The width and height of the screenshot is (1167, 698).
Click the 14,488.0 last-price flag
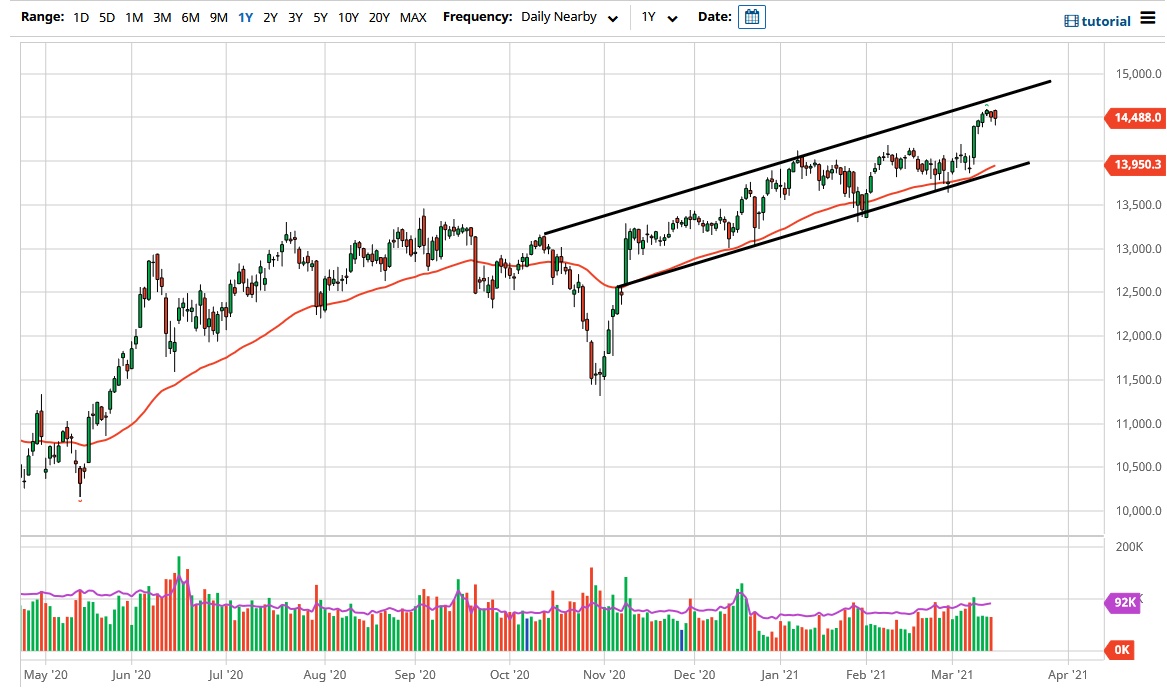click(x=1134, y=117)
